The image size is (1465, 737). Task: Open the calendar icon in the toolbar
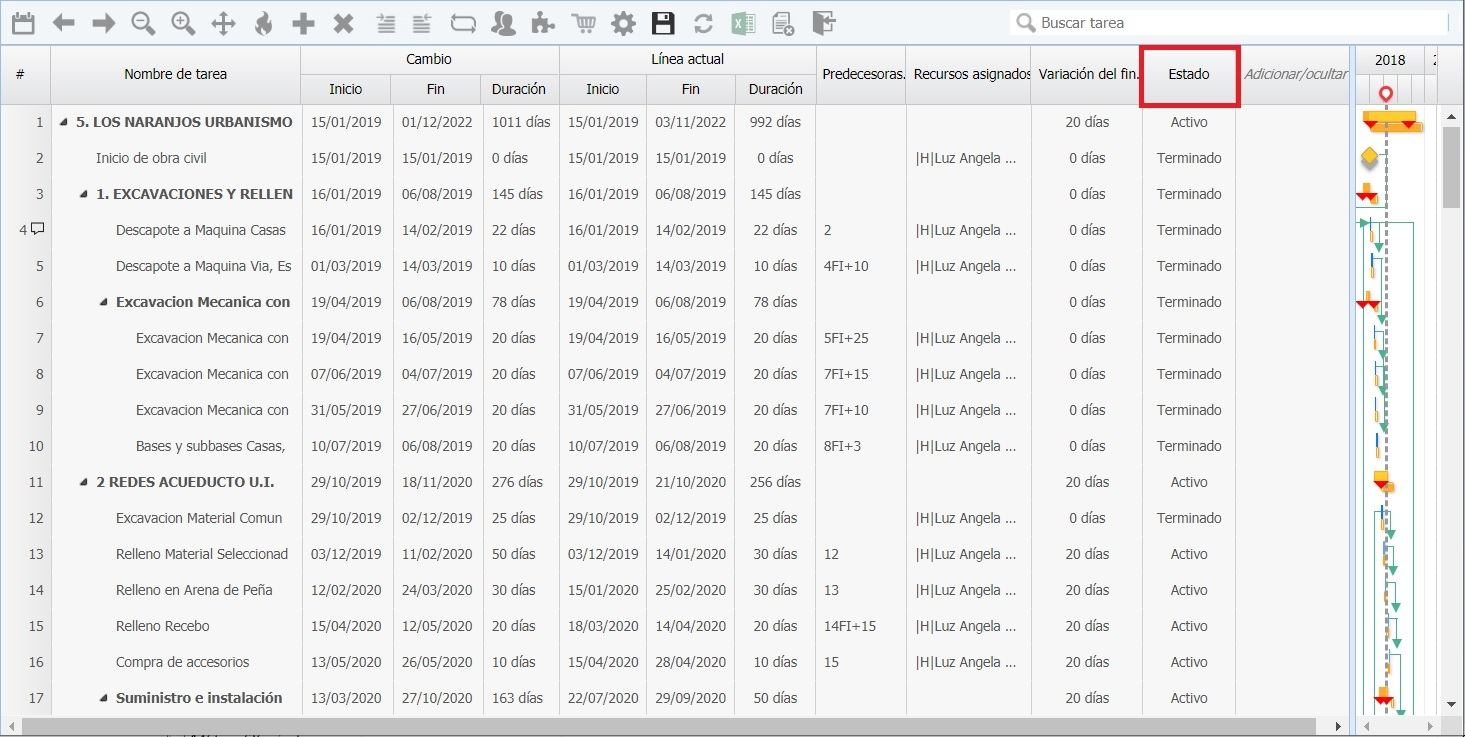[x=23, y=22]
